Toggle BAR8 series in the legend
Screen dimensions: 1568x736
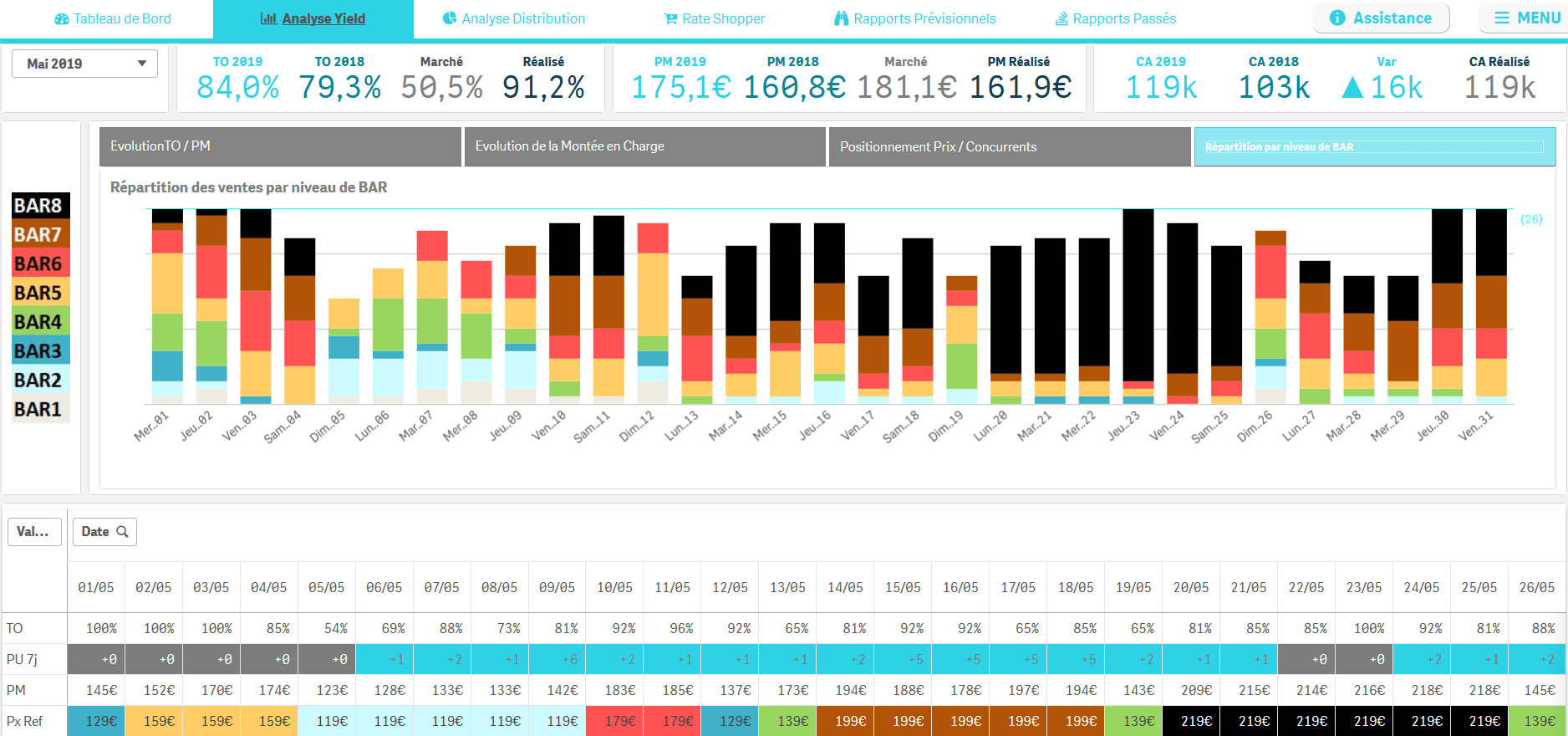(x=38, y=206)
